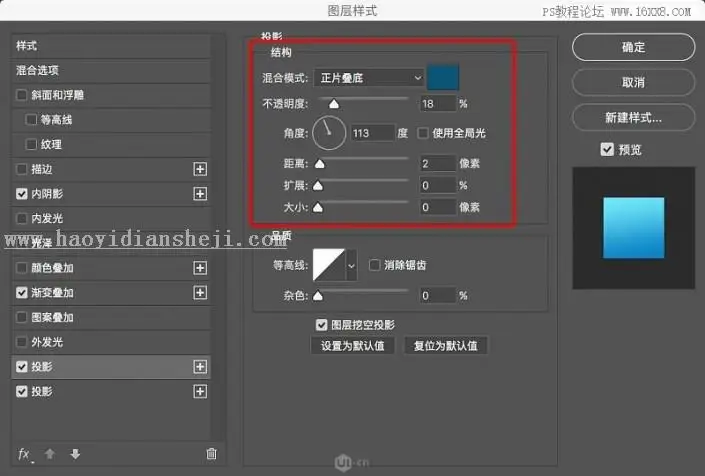Uncheck the 渐变叠加 checkbox

point(21,293)
